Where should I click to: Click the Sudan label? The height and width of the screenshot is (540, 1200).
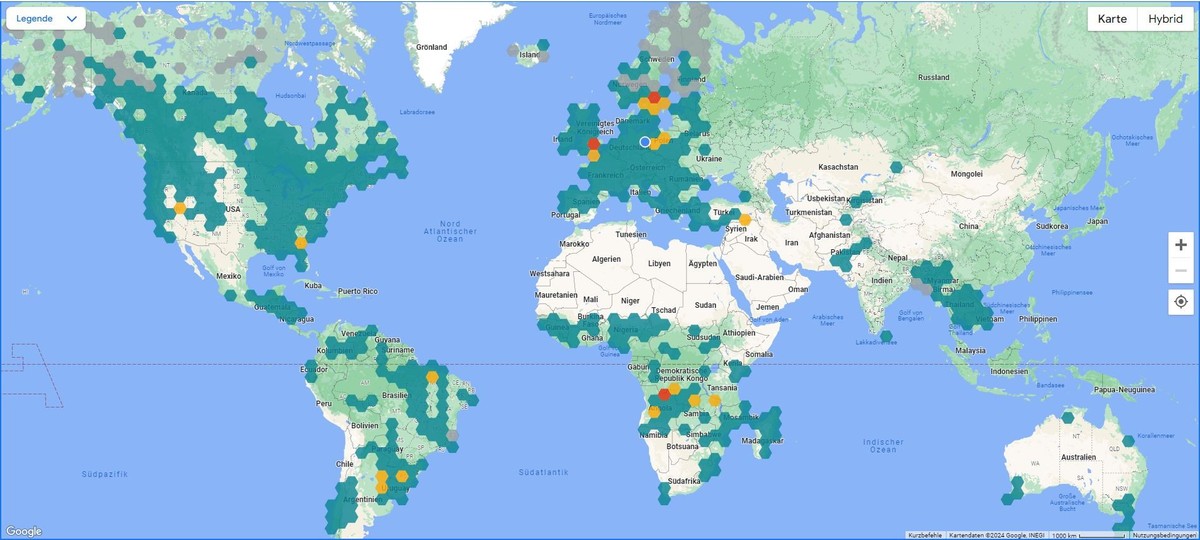tap(705, 304)
